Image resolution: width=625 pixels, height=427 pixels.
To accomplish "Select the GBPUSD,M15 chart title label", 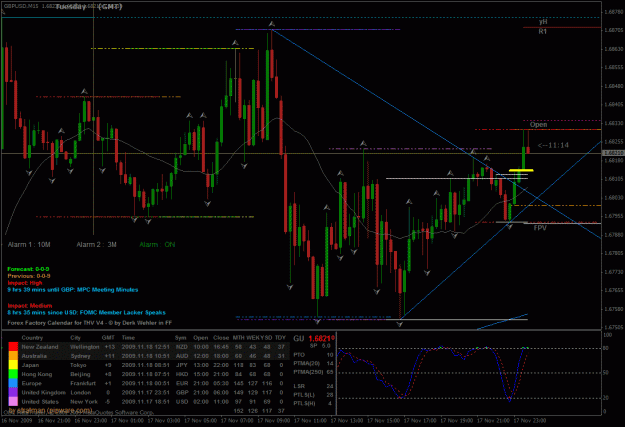I will point(21,6).
